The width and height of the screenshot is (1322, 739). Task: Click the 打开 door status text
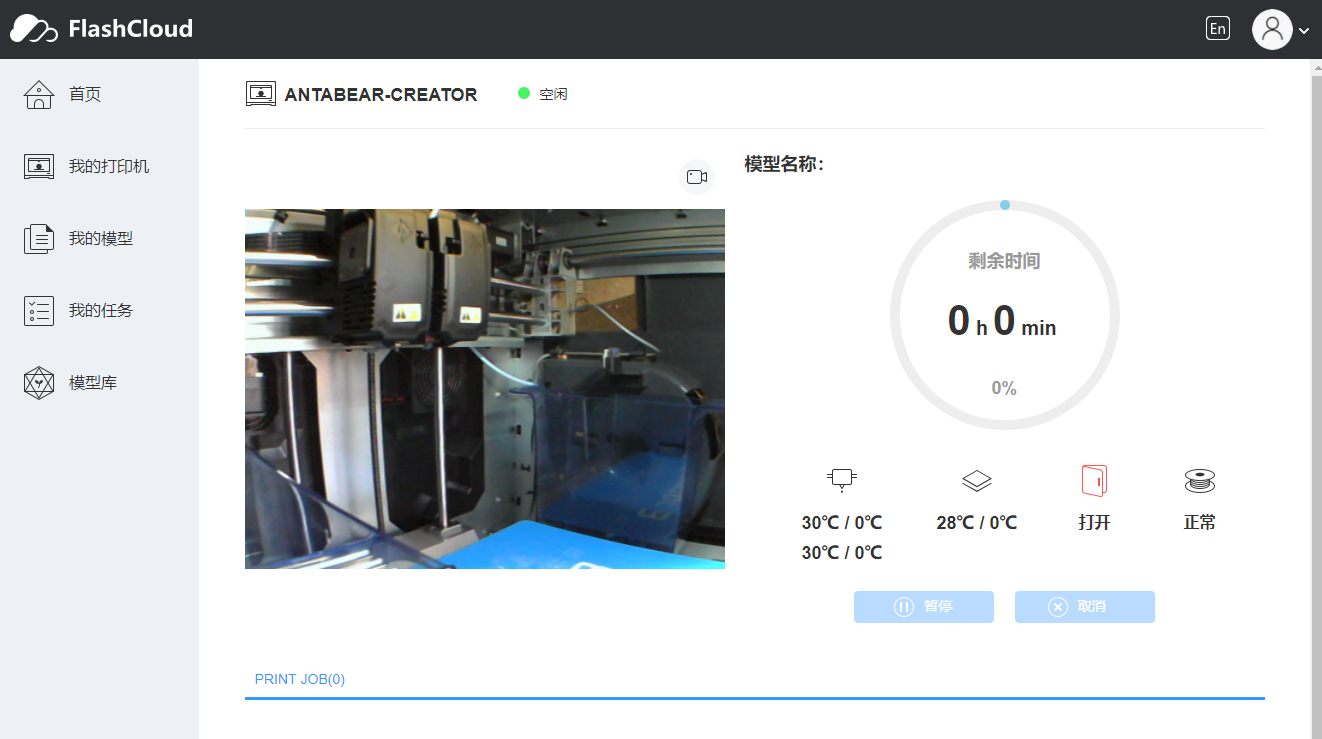(1095, 523)
